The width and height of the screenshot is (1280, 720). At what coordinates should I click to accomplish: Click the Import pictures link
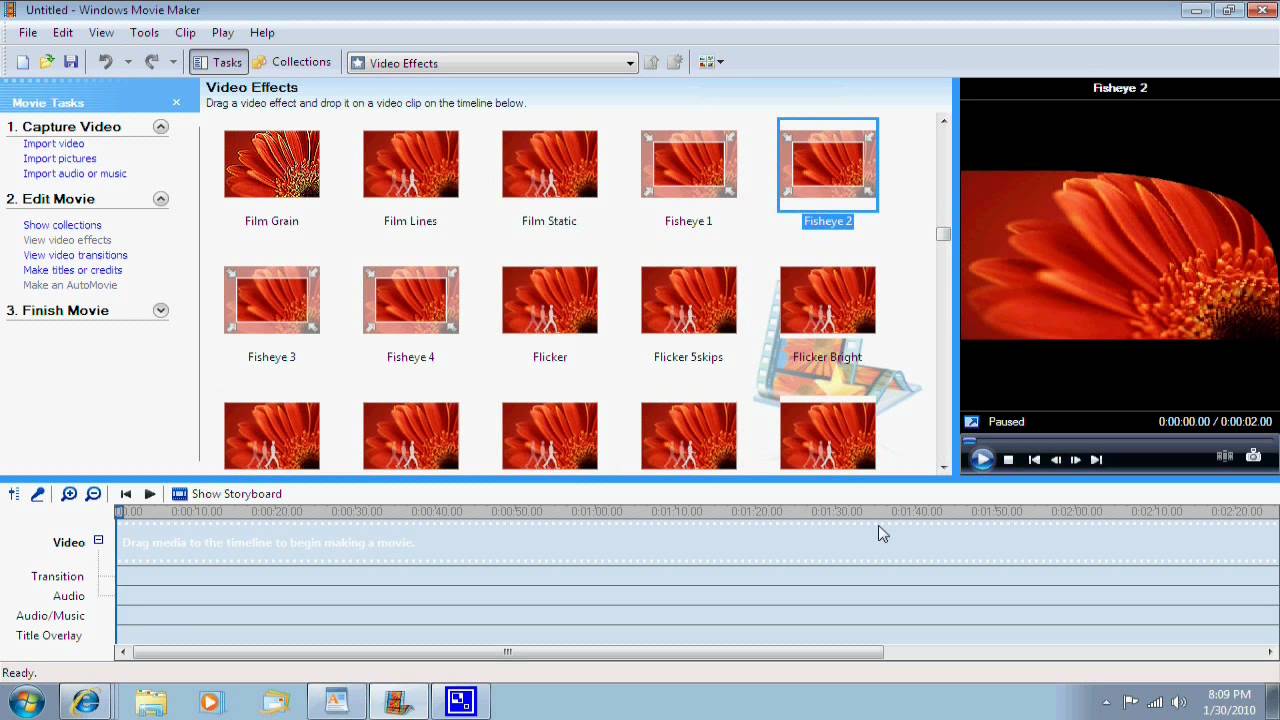[60, 159]
